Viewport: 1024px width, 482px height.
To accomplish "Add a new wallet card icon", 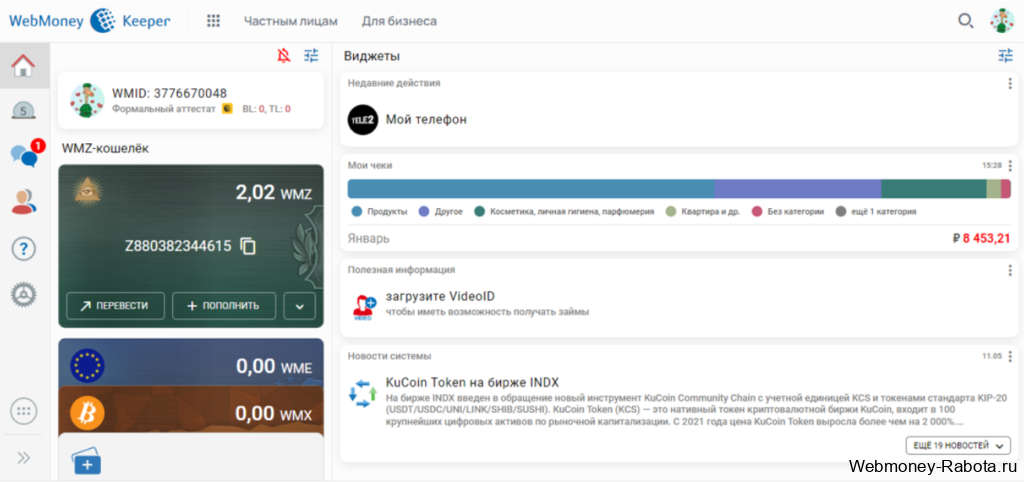I will click(x=88, y=460).
